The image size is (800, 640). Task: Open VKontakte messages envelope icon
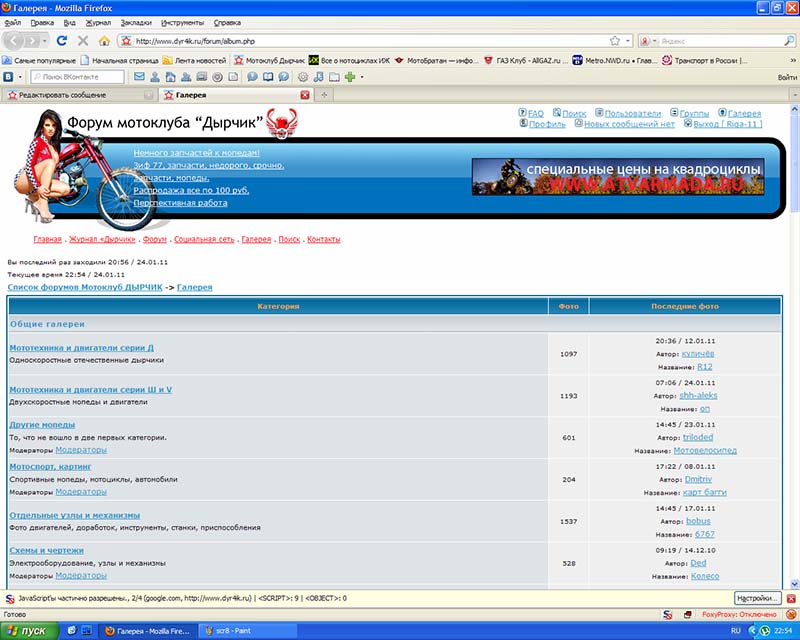139,77
